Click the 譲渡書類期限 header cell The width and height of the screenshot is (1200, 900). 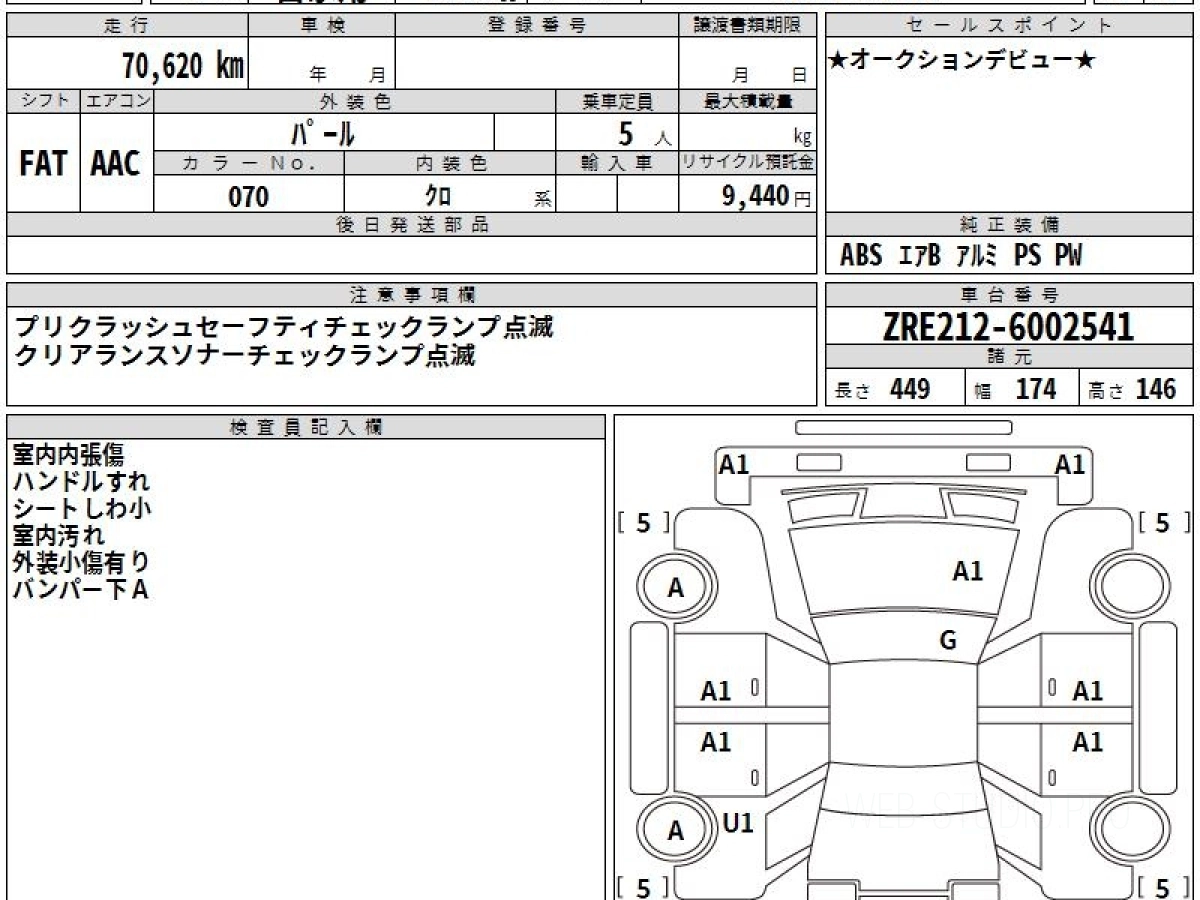748,26
